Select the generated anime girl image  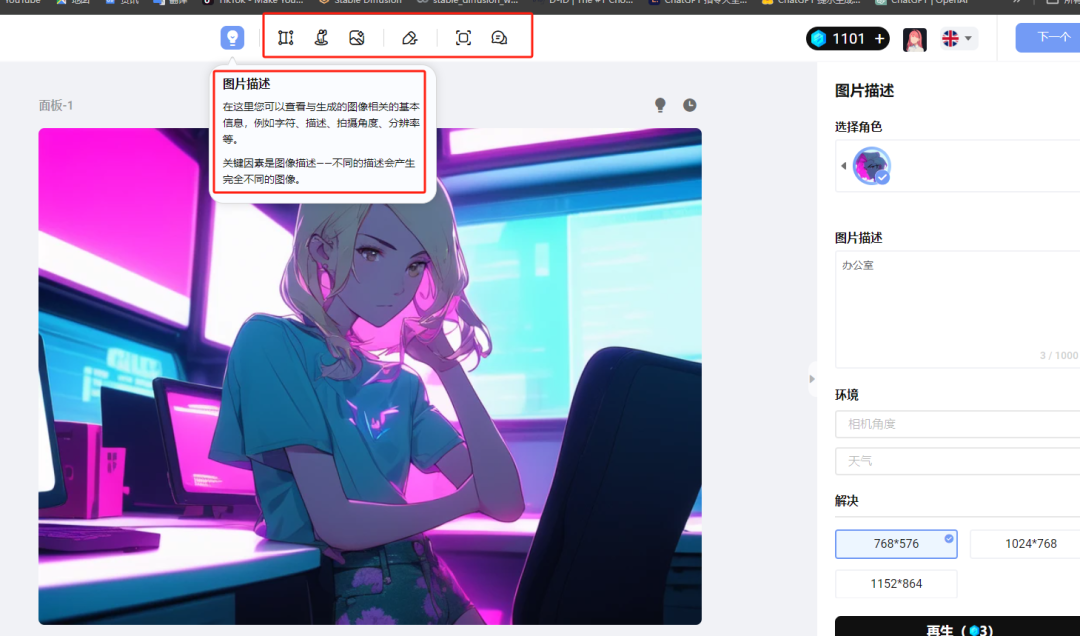(x=370, y=376)
